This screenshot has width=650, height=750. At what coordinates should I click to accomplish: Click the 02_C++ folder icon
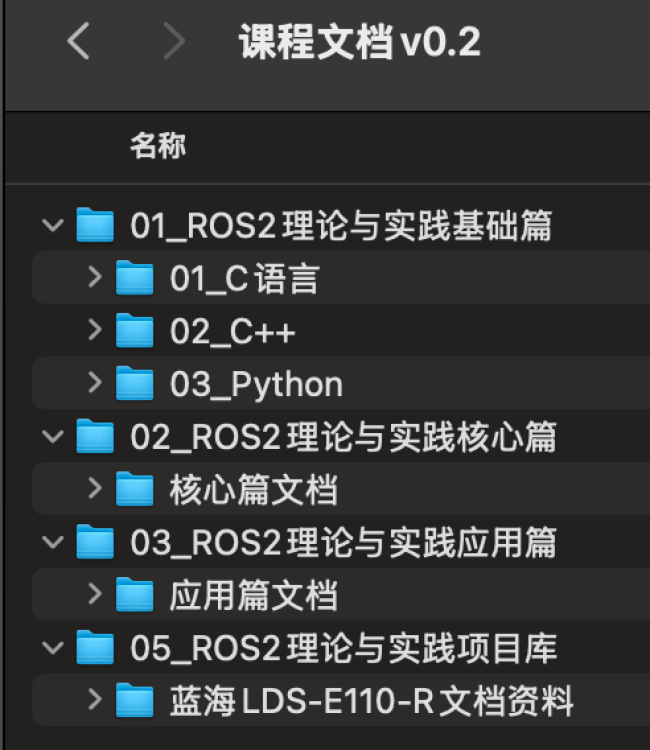click(134, 331)
